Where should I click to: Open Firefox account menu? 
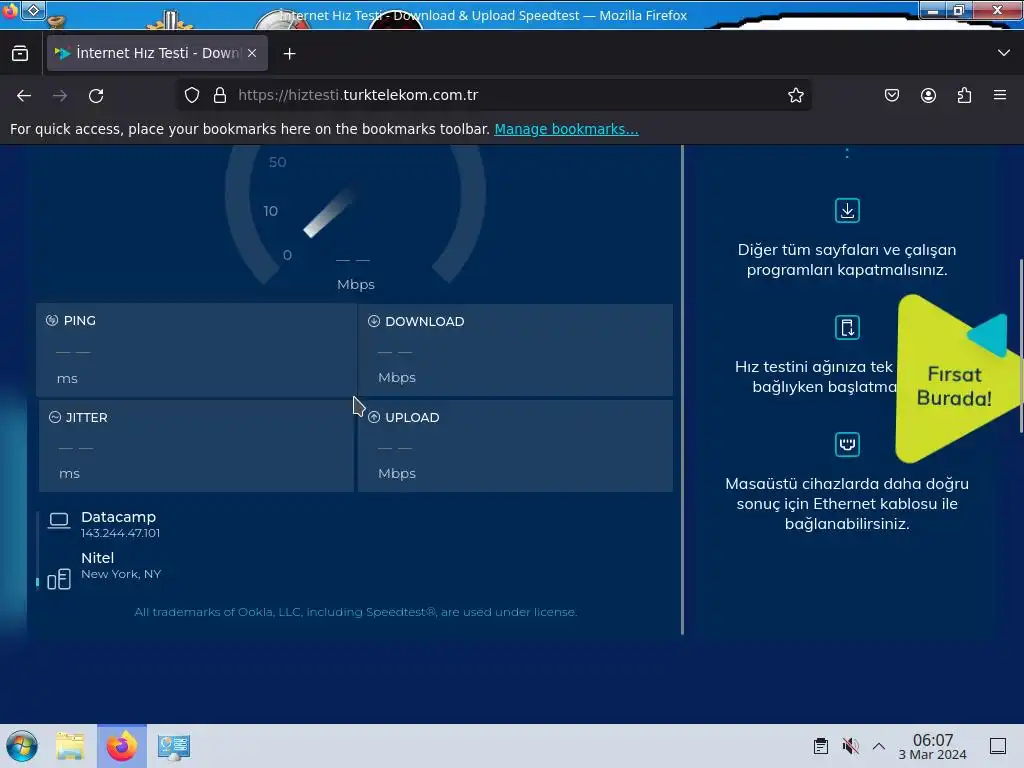click(928, 95)
